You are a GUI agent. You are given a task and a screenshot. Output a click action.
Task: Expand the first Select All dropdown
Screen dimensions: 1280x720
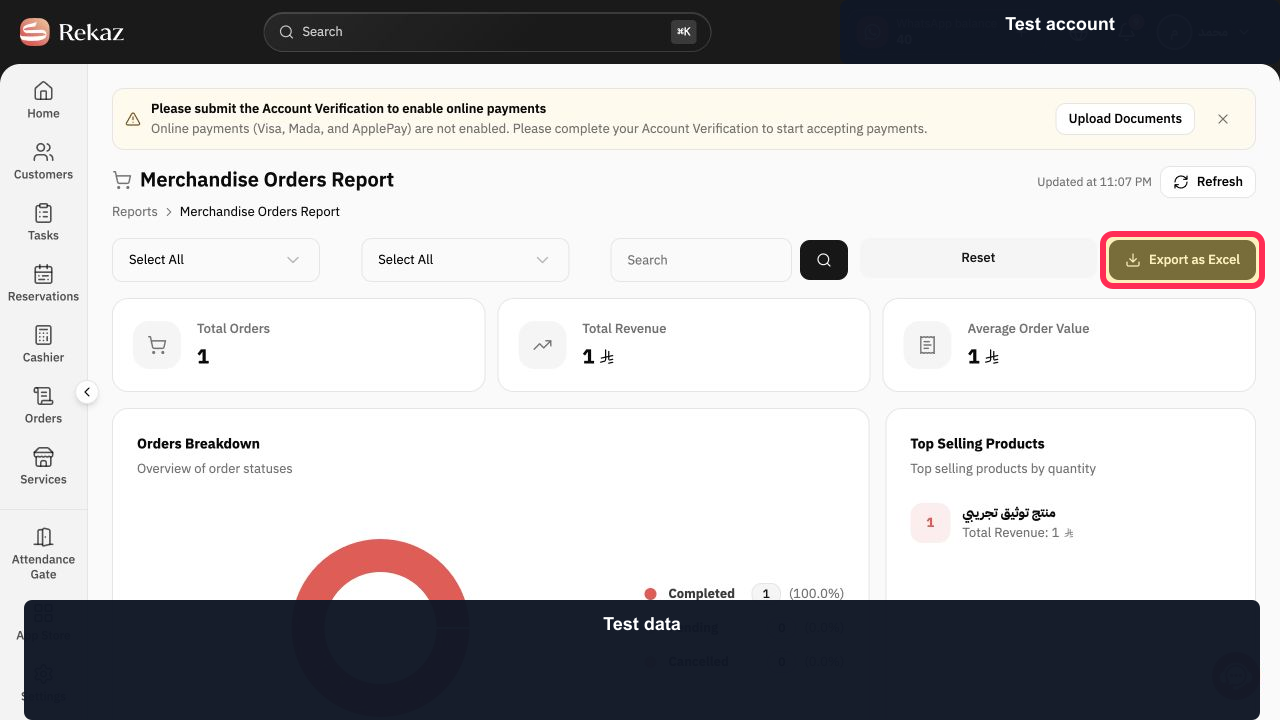(216, 260)
